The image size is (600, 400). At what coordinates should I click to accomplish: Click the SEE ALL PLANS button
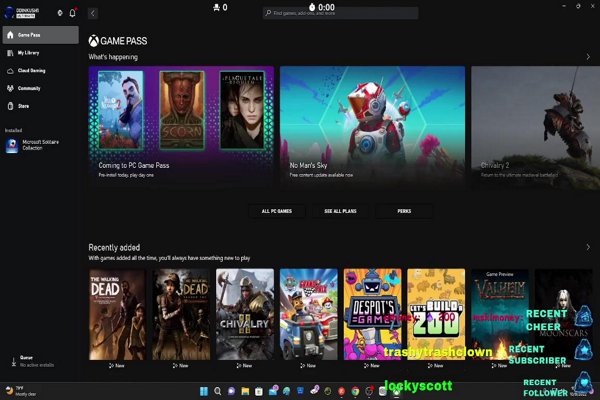pyautogui.click(x=340, y=211)
